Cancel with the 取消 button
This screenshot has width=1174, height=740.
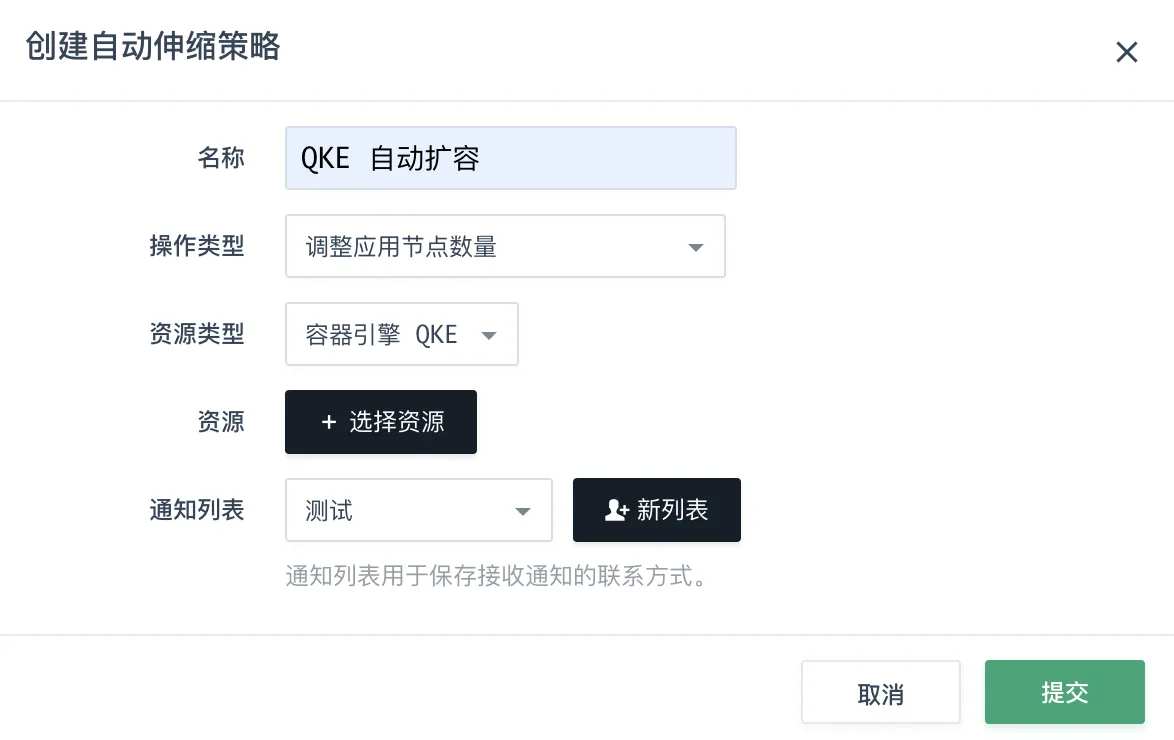click(880, 692)
